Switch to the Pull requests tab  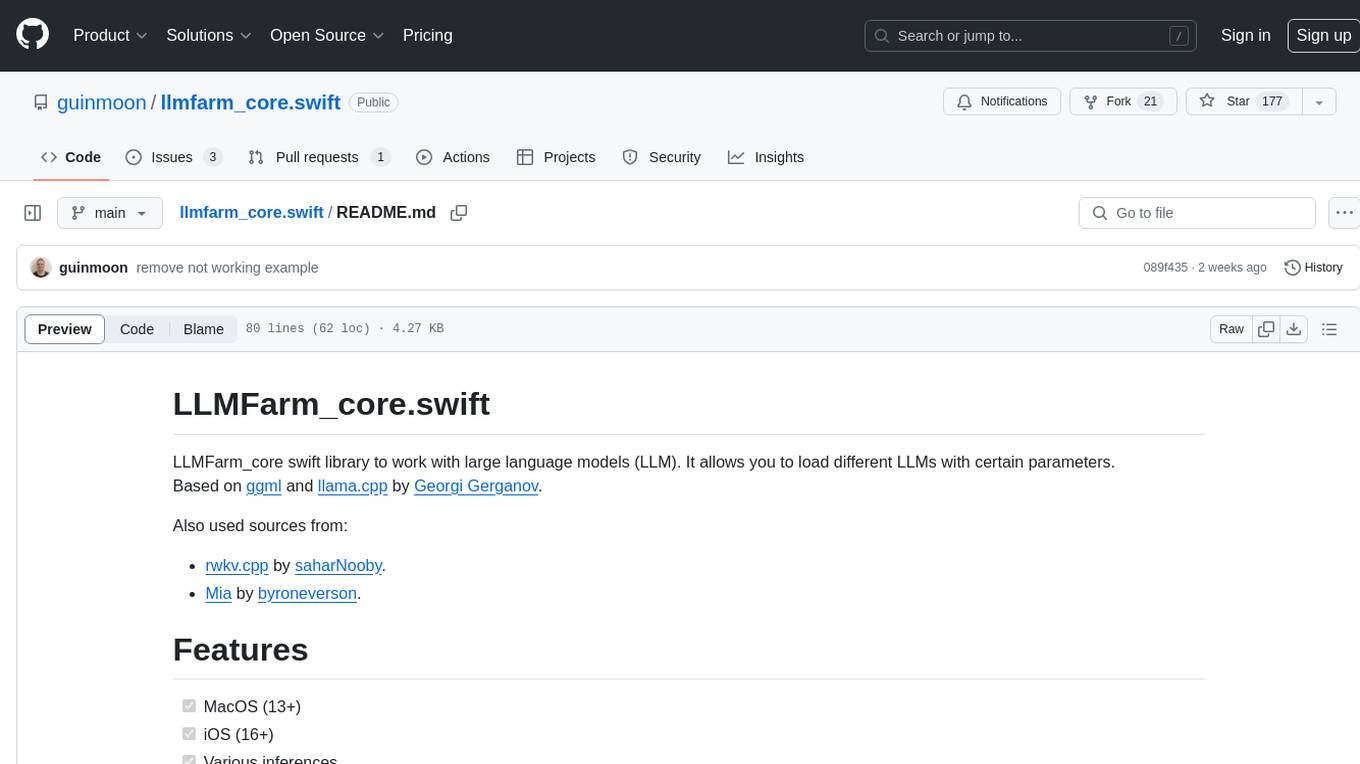point(318,157)
